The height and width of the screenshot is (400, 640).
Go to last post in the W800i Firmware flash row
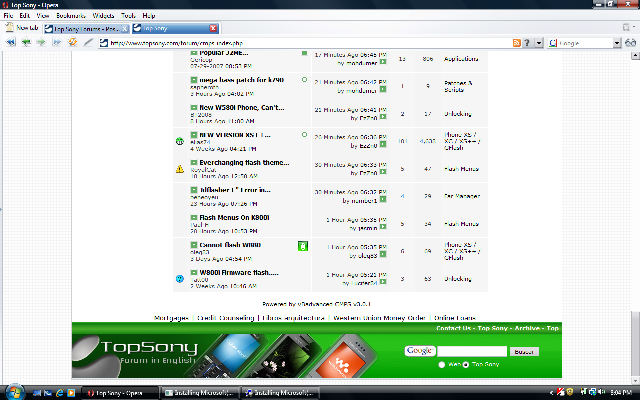click(383, 282)
